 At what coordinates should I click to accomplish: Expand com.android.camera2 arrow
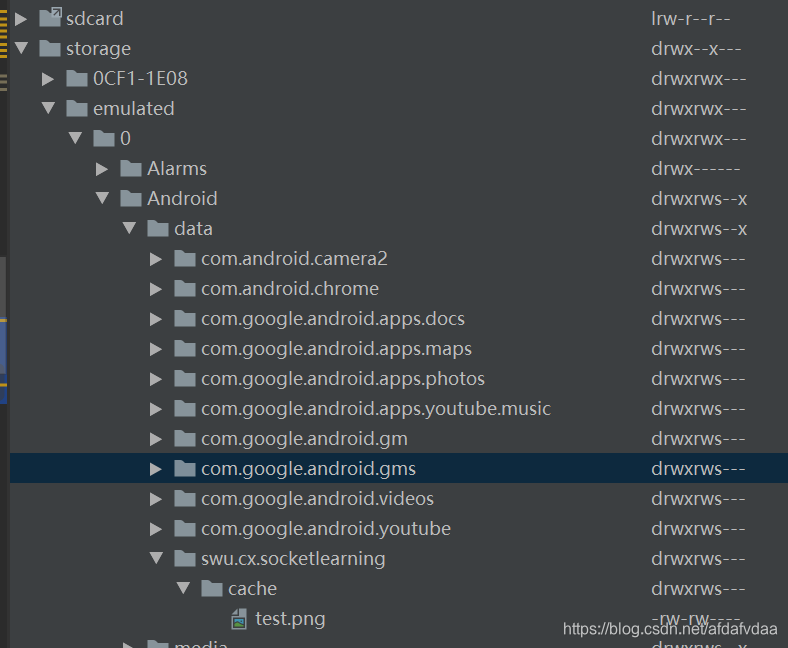coord(156,259)
